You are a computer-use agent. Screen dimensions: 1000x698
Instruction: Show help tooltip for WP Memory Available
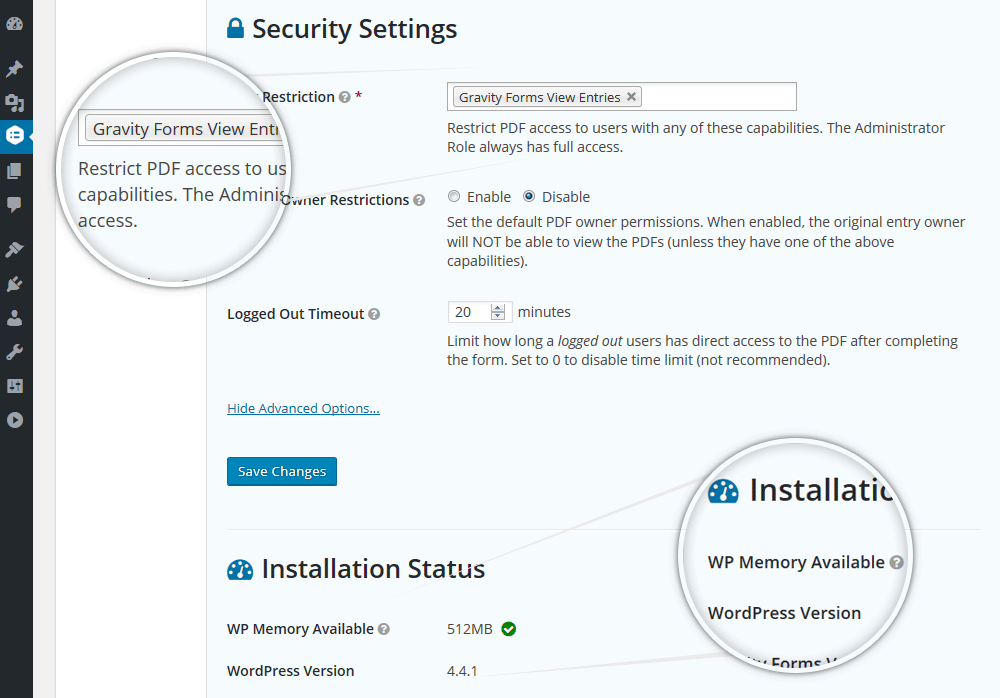[x=384, y=629]
